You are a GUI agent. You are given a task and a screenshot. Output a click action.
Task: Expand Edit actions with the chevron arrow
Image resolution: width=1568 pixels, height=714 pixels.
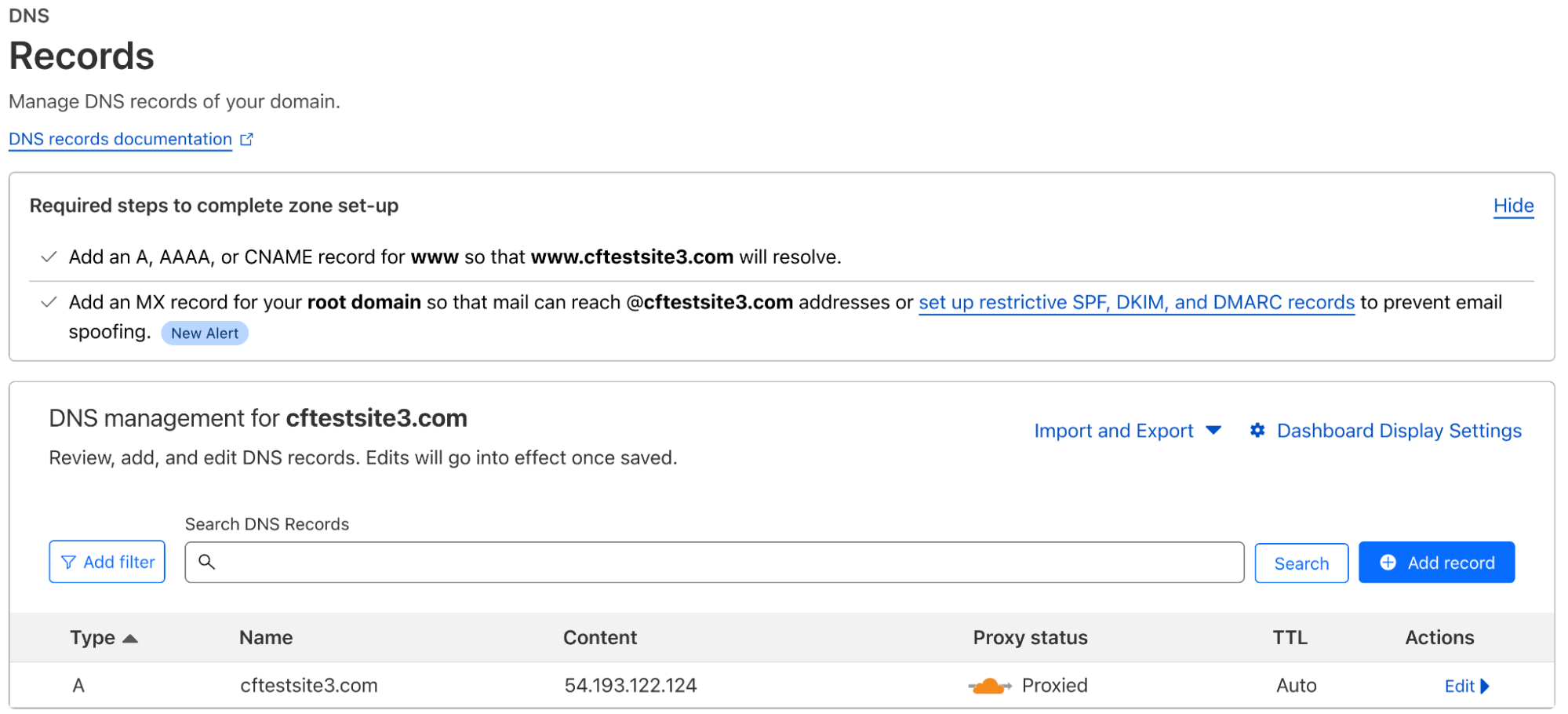1486,686
